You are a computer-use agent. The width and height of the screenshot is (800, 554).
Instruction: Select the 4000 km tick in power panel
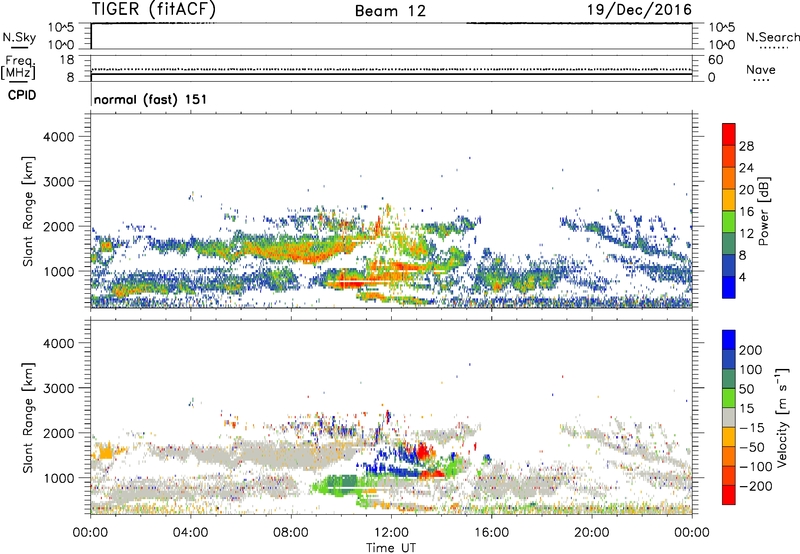click(x=58, y=137)
